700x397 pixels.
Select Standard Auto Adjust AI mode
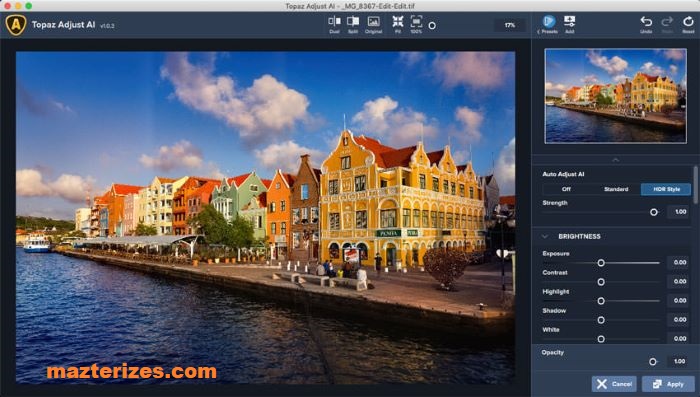[x=616, y=189]
